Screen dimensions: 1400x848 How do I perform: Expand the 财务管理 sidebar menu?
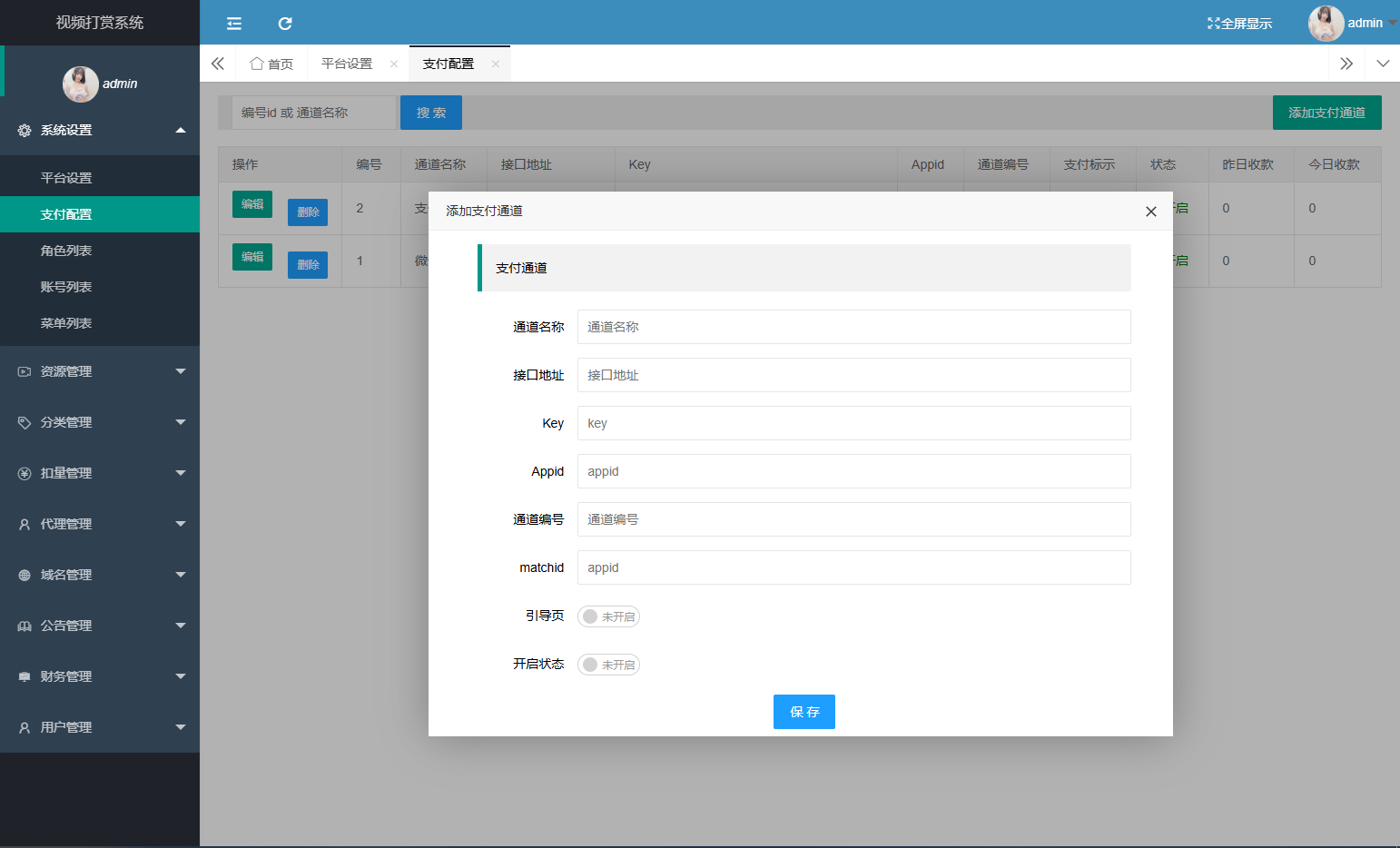coord(100,676)
